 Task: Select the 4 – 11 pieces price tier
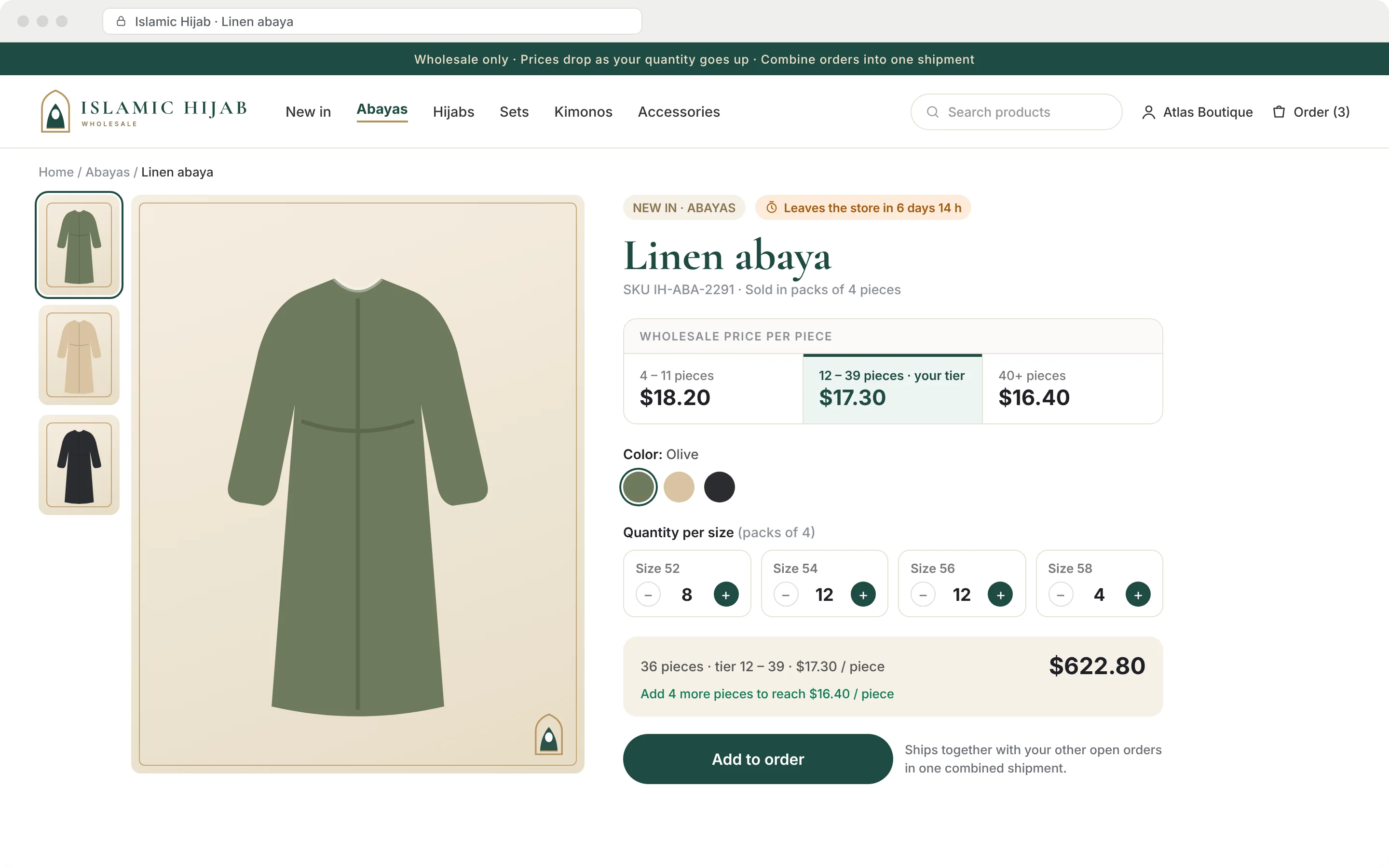click(713, 389)
